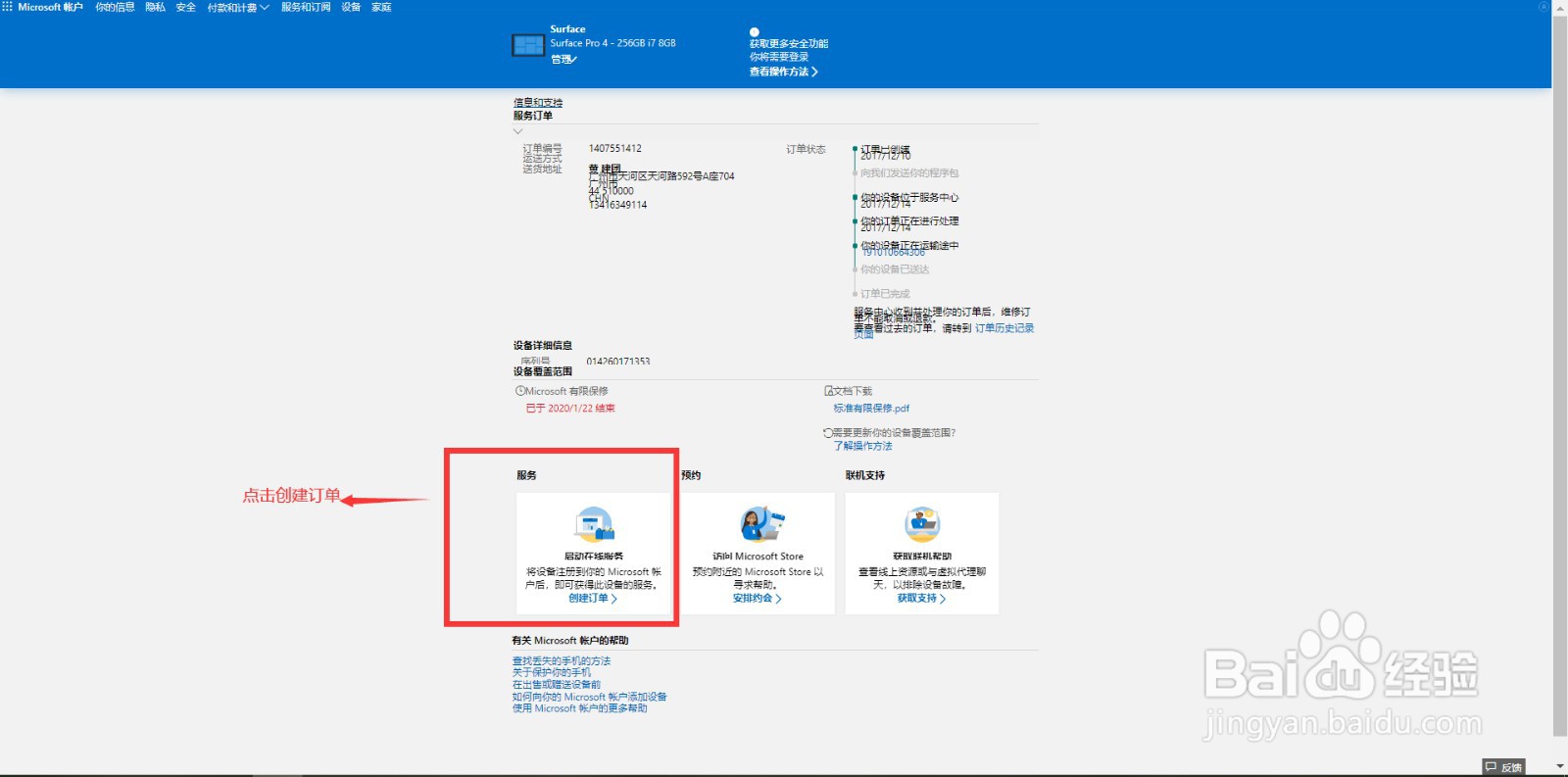Open the app launcher grid icon

(x=7, y=7)
